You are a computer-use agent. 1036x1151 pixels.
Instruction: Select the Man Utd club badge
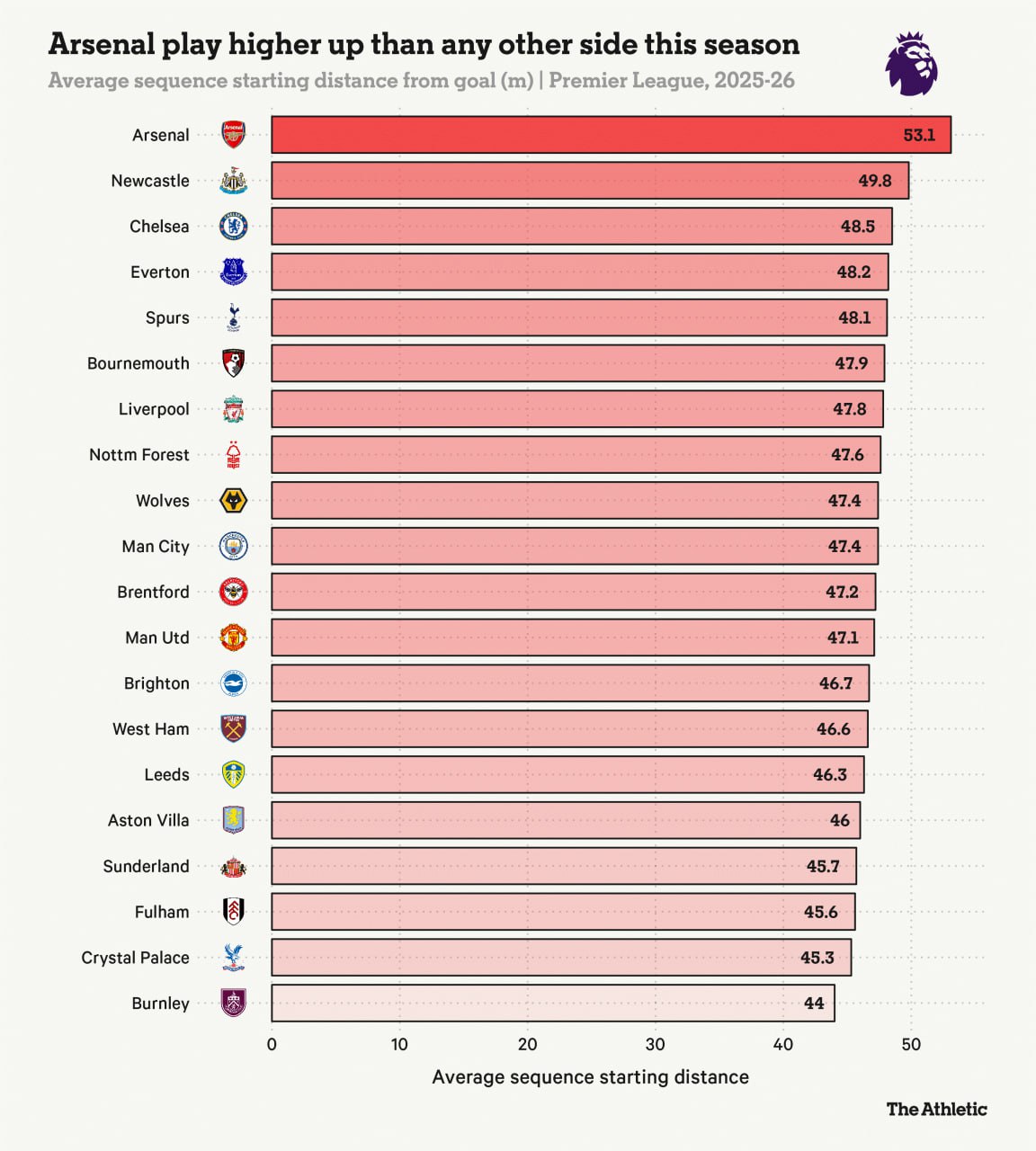(233, 638)
